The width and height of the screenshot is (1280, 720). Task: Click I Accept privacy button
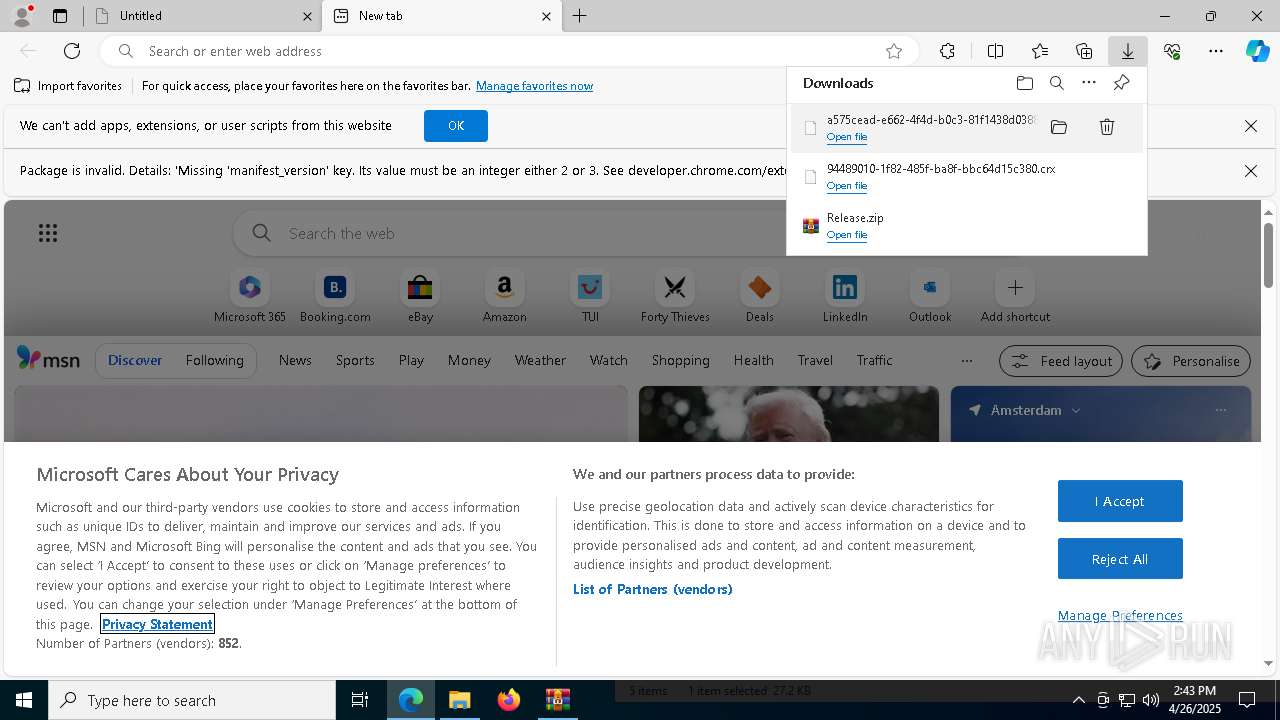[1120, 501]
